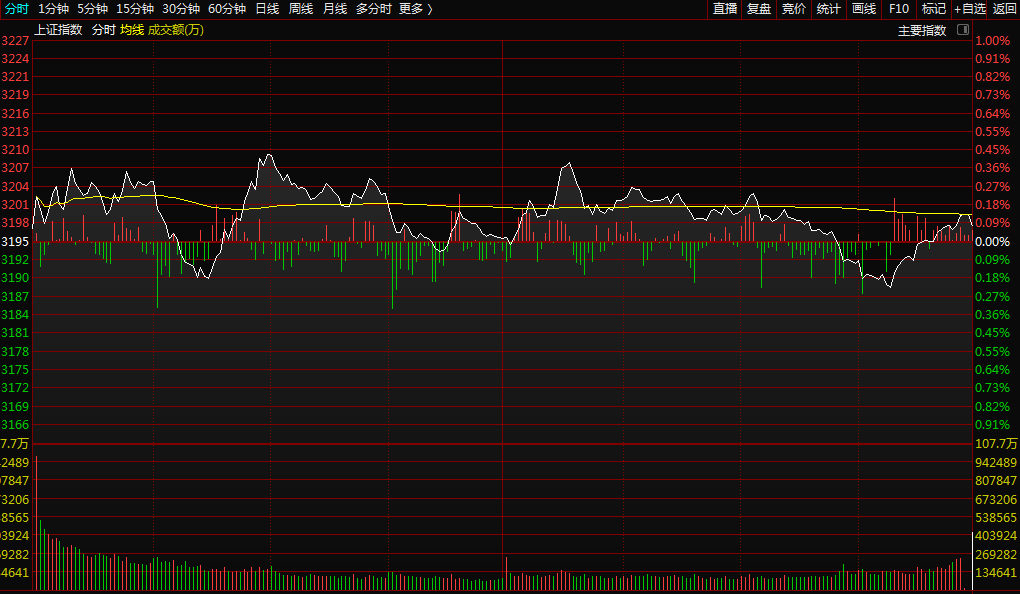The height and width of the screenshot is (594, 1020).
Task: Open F10 company information
Action: (899, 9)
